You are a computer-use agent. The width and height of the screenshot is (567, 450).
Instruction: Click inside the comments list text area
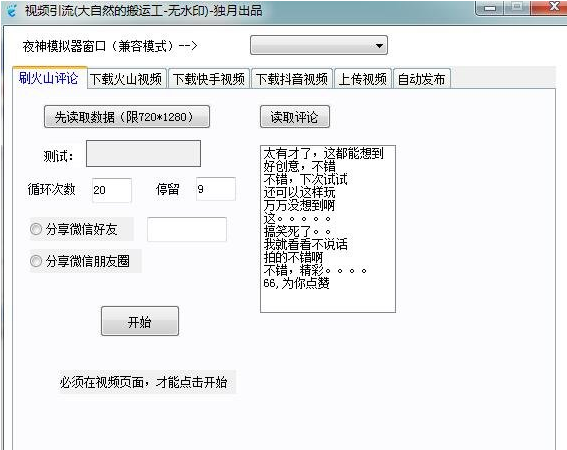click(x=328, y=229)
